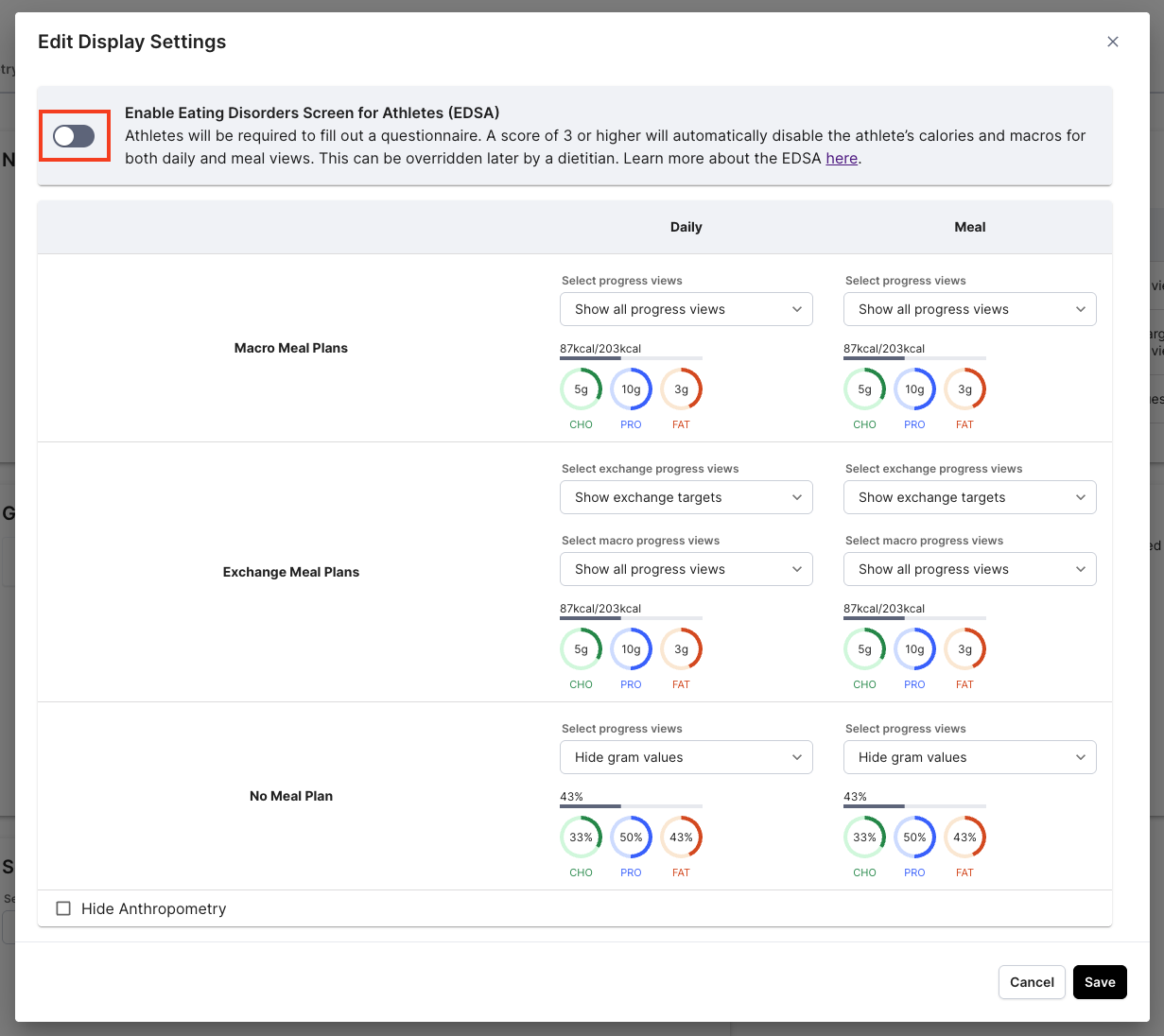1164x1036 pixels.
Task: Open the EDSA learn more 'here' link
Action: (842, 158)
